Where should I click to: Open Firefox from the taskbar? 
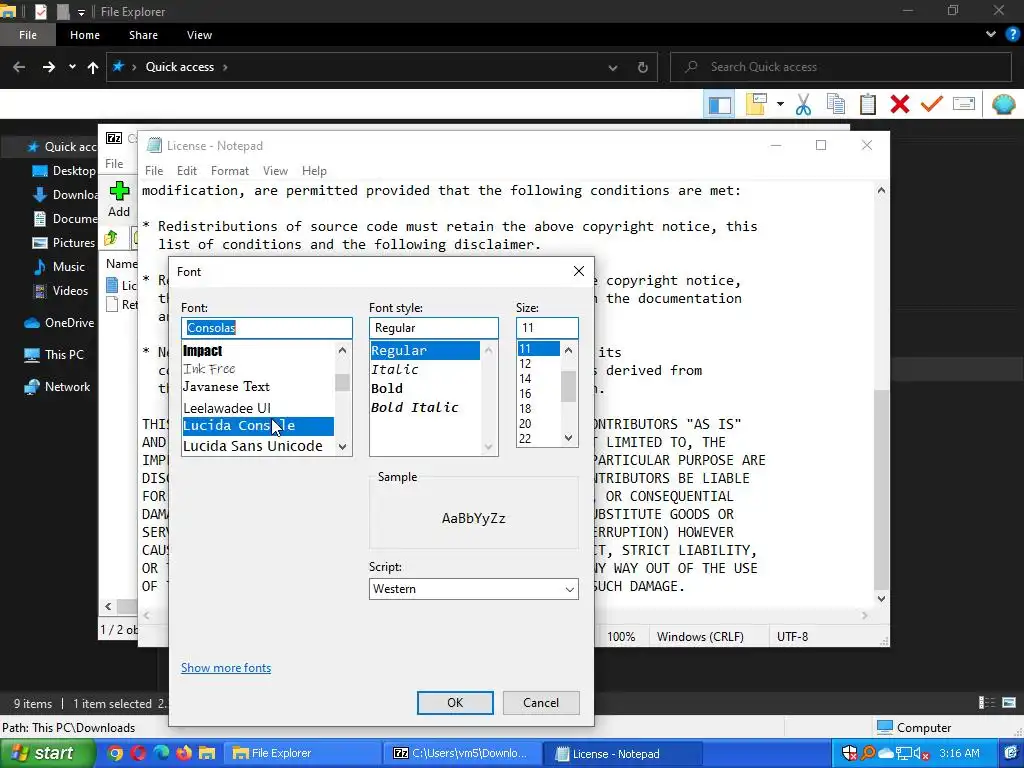[184, 753]
